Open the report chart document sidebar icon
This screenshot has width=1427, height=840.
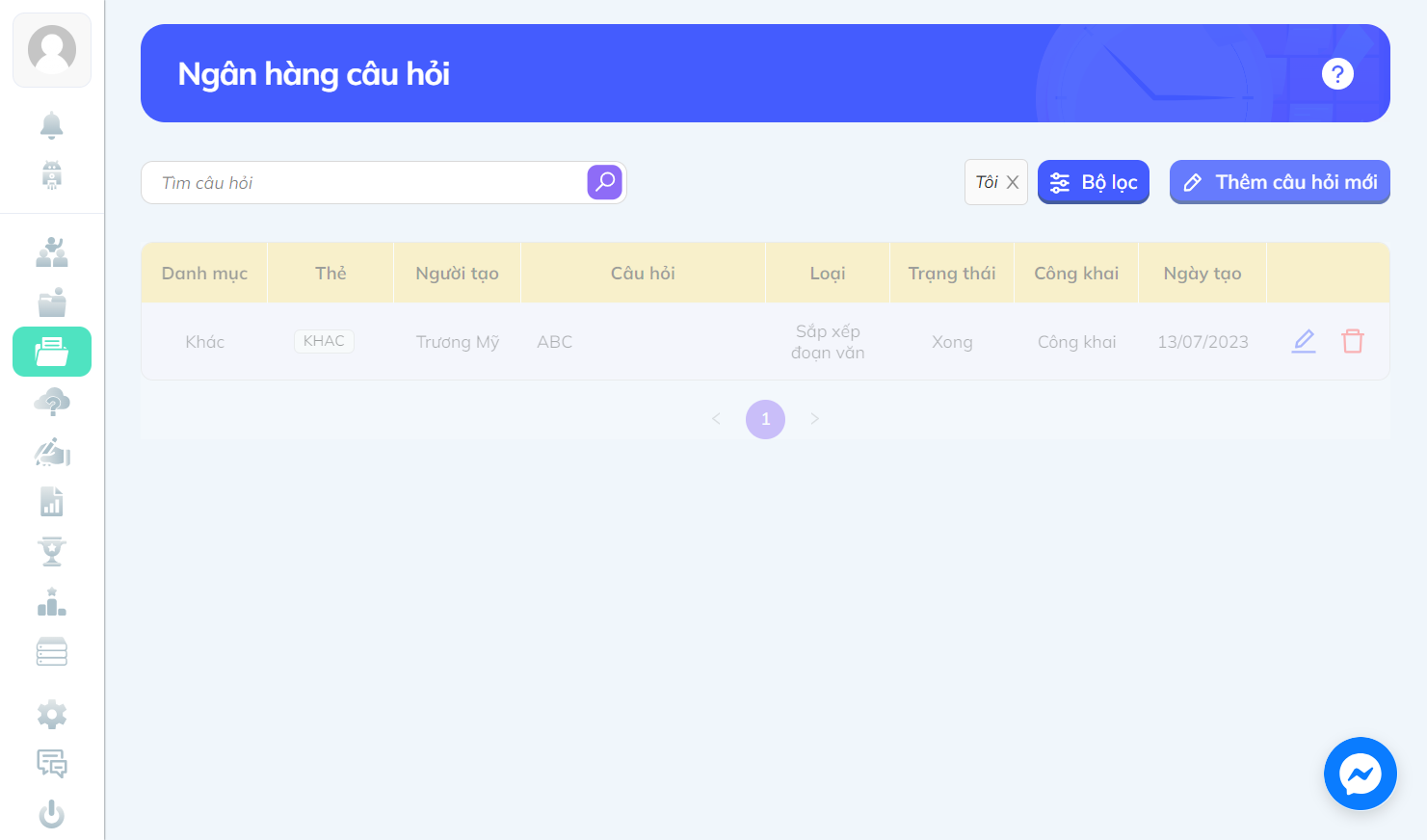(x=52, y=502)
